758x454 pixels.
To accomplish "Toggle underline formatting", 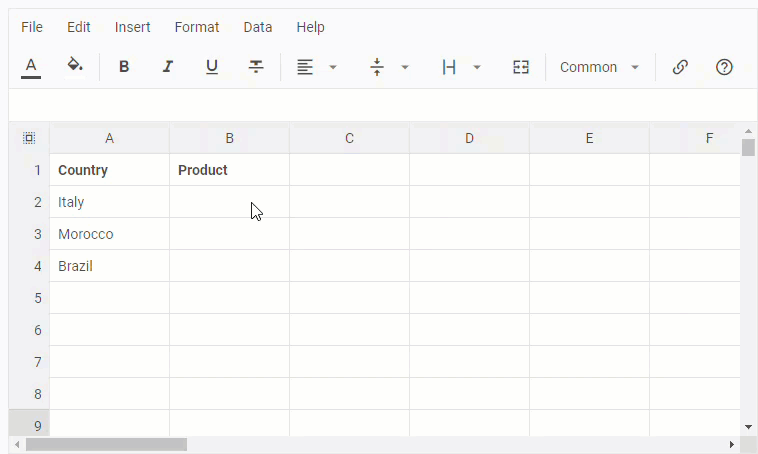I will click(x=212, y=67).
